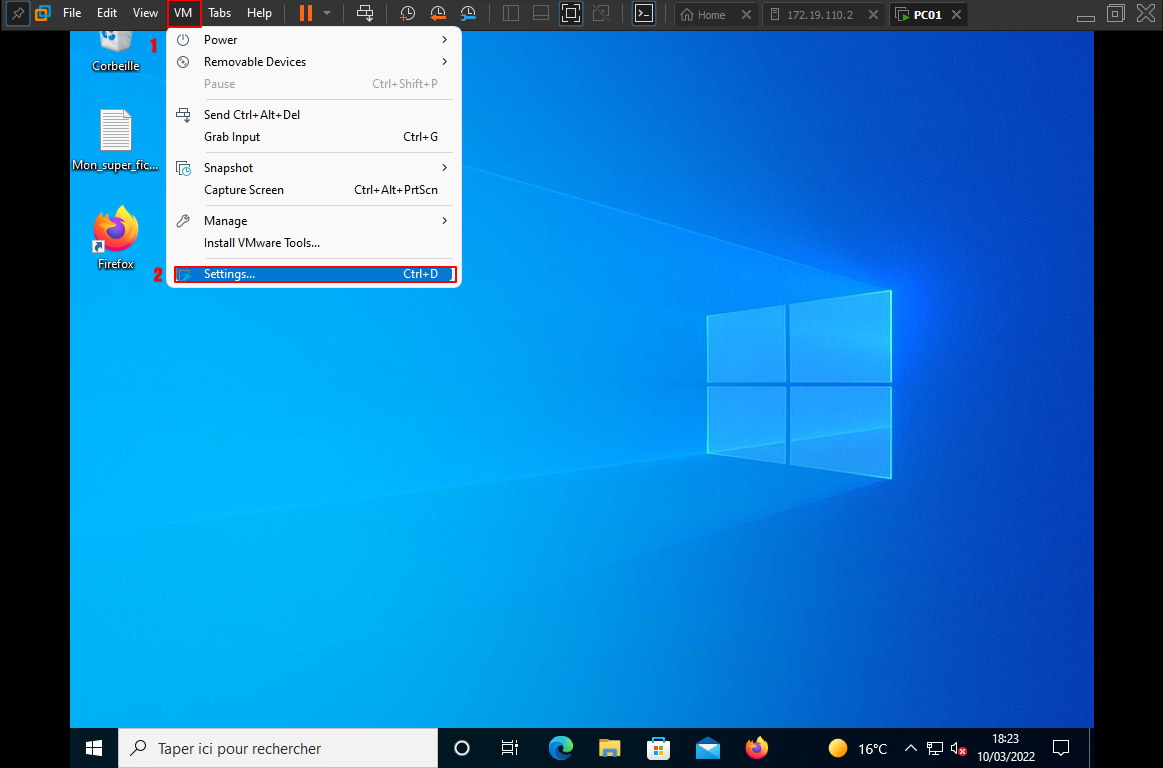Viewport: 1163px width, 768px height.
Task: Toggle the pin icon in the top-left corner
Action: pos(17,14)
